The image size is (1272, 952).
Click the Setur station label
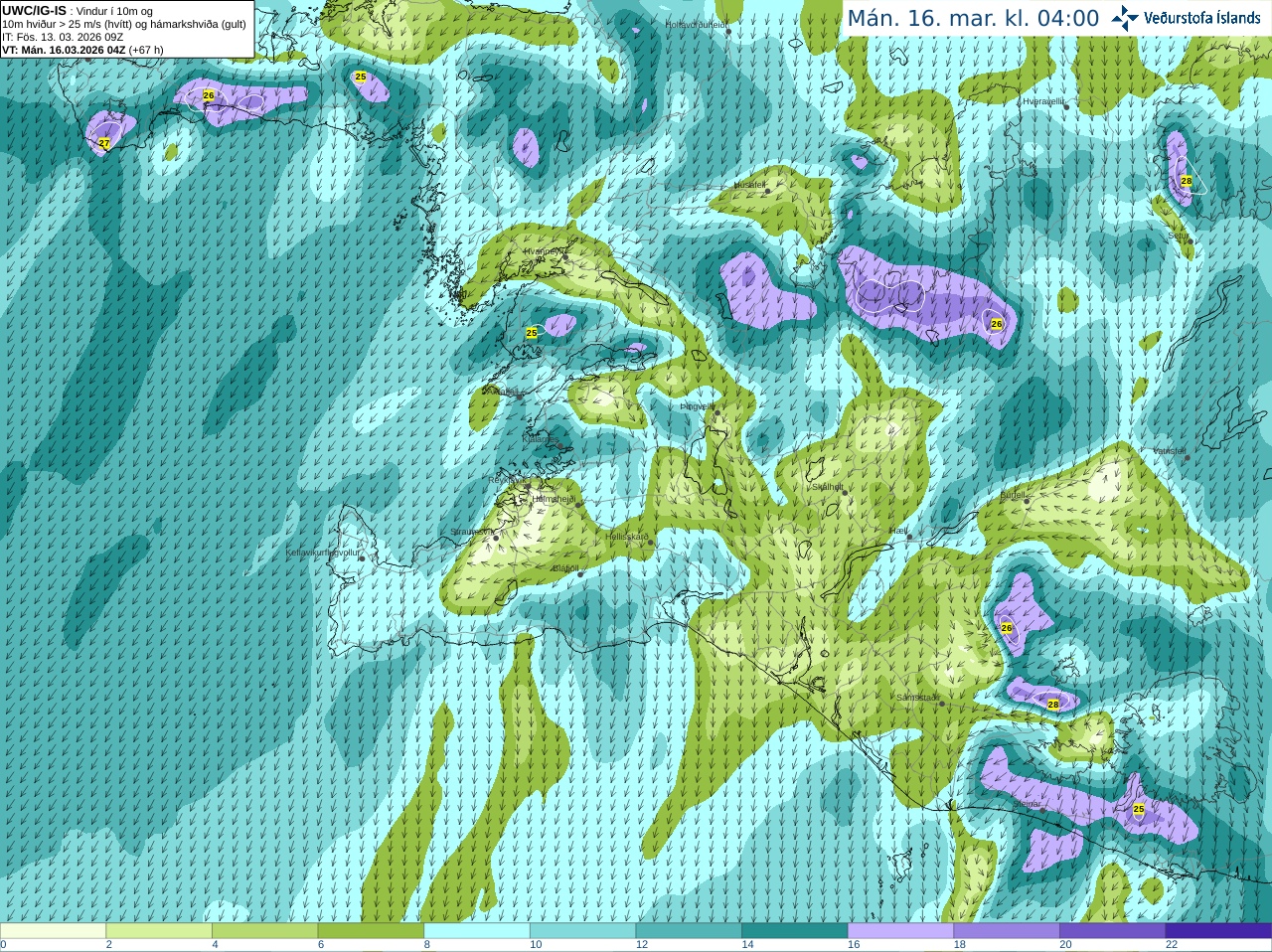point(1178,237)
